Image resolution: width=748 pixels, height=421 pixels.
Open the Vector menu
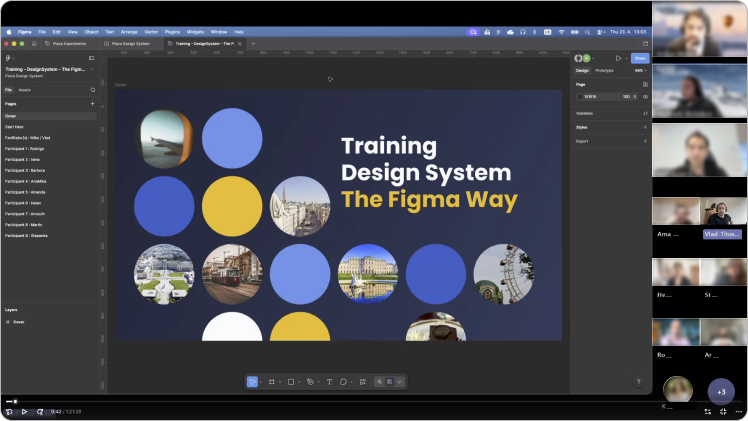point(151,32)
